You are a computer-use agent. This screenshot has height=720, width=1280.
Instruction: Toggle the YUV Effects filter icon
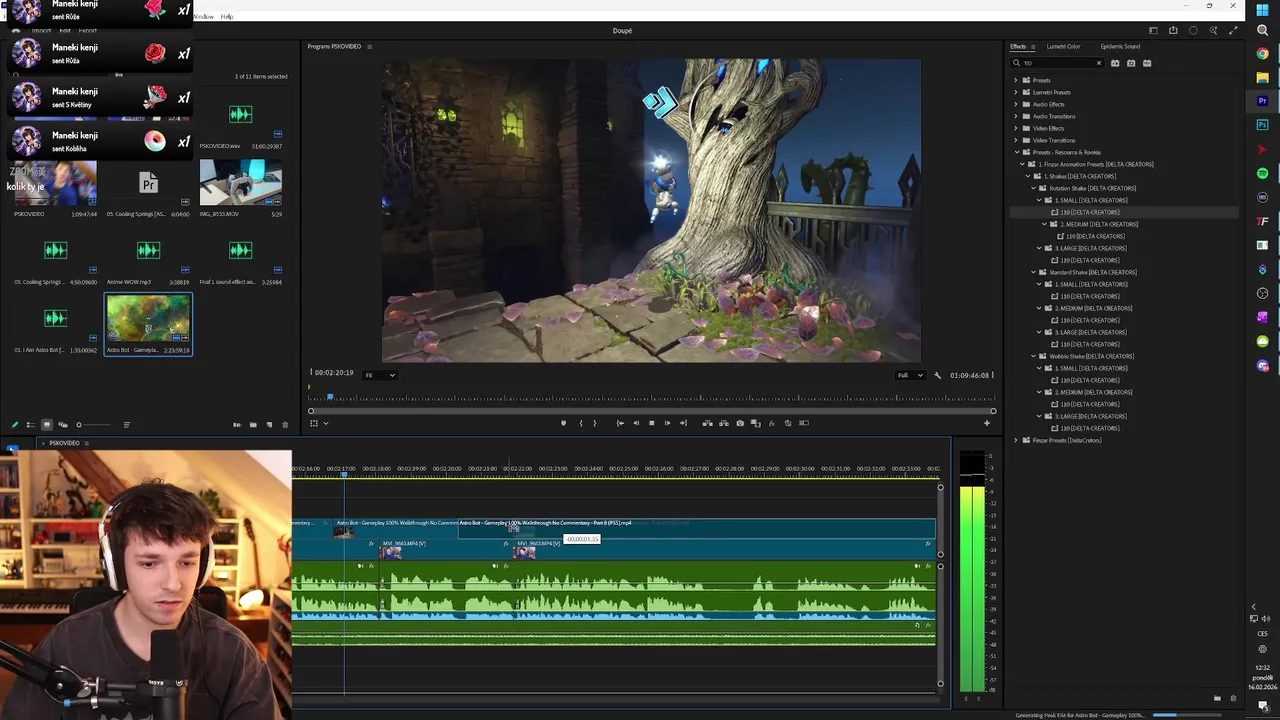[x=1147, y=63]
